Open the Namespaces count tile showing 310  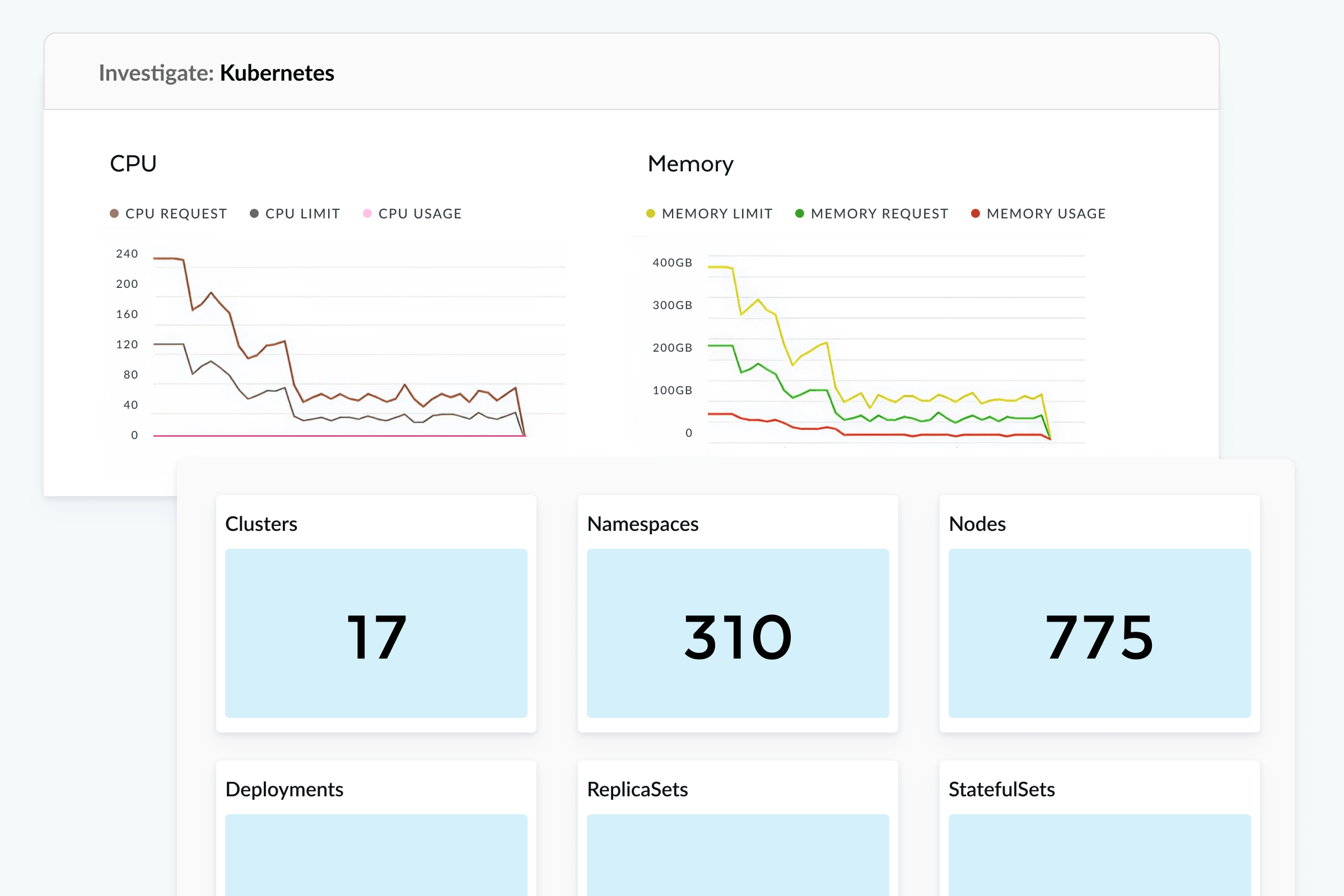click(738, 633)
